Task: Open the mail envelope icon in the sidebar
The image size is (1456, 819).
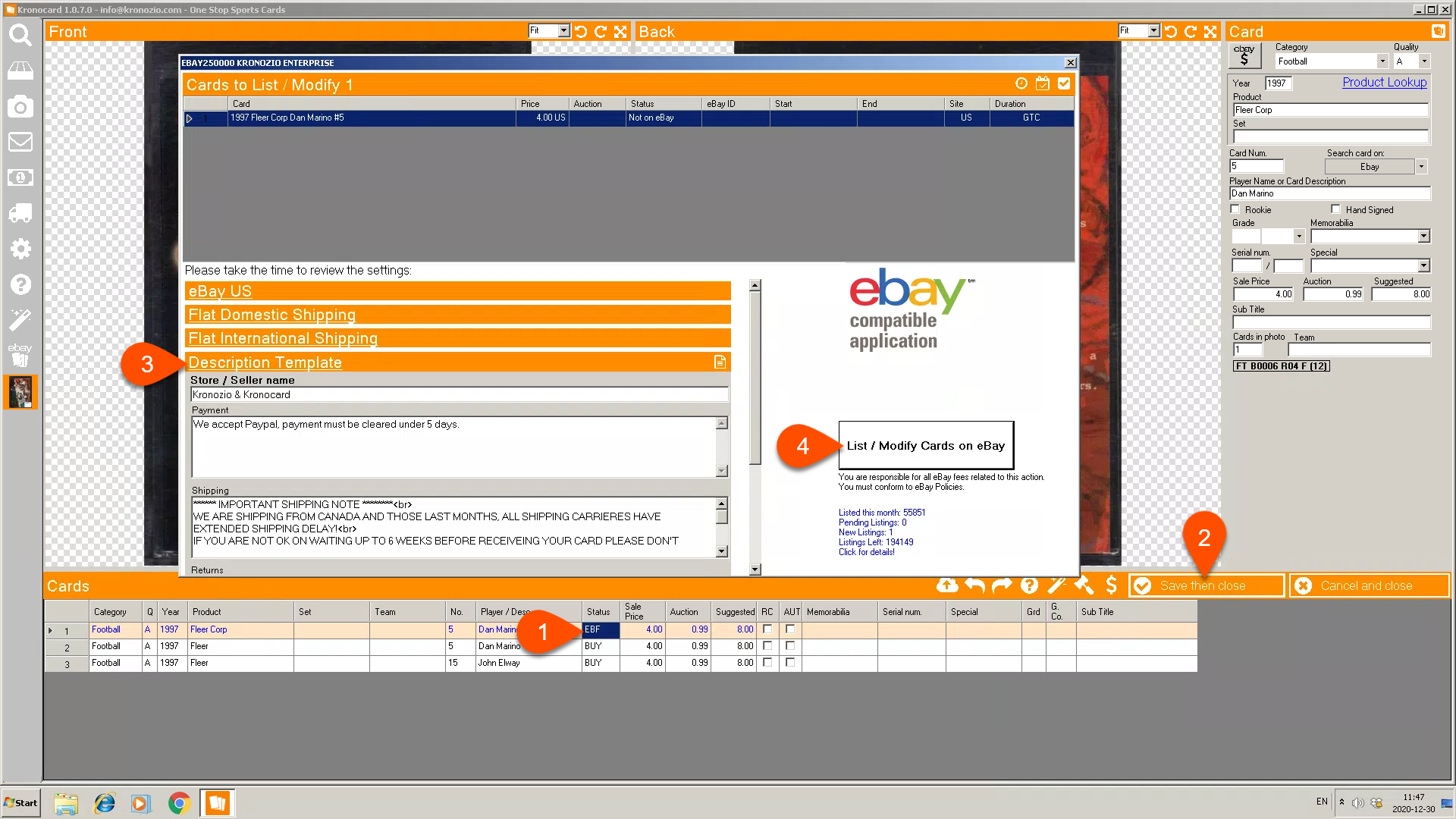Action: 20,142
